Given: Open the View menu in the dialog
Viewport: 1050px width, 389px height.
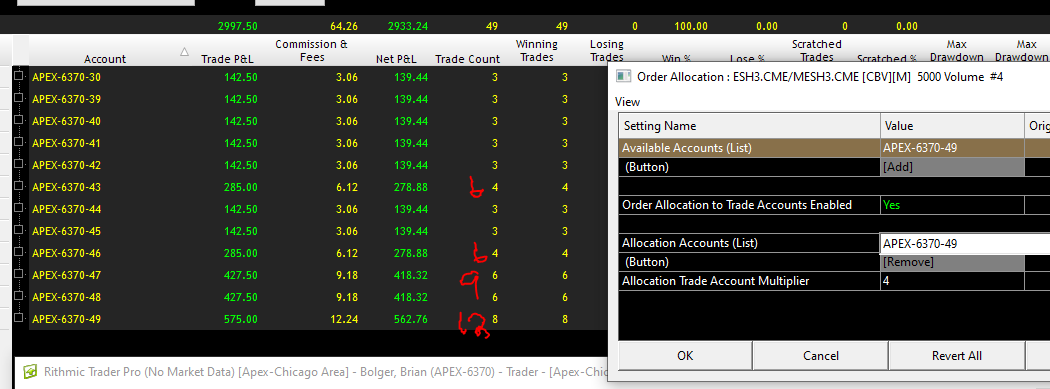Looking at the screenshot, I should [x=627, y=102].
